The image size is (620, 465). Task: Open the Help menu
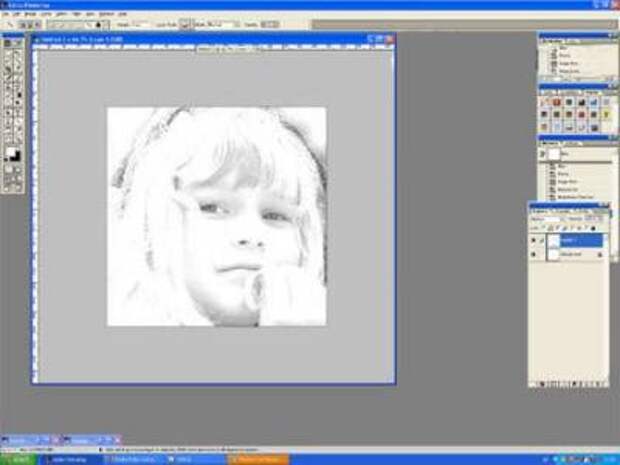pyautogui.click(x=123, y=14)
